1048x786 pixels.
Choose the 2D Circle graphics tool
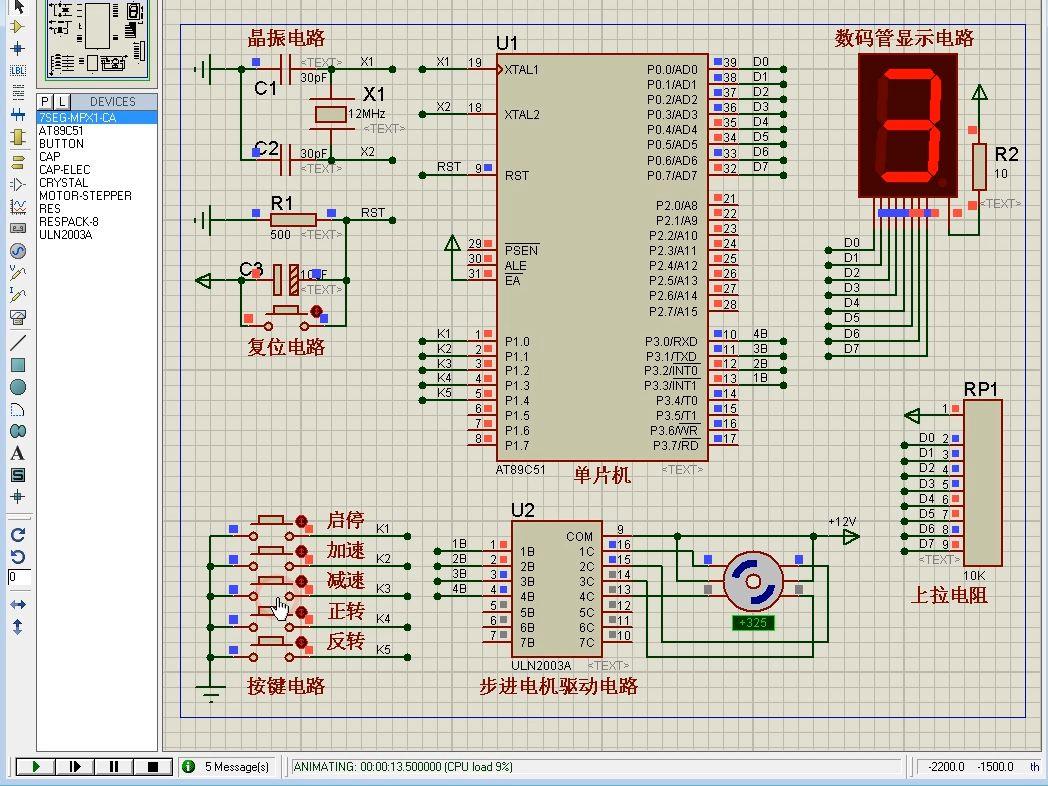click(x=18, y=387)
